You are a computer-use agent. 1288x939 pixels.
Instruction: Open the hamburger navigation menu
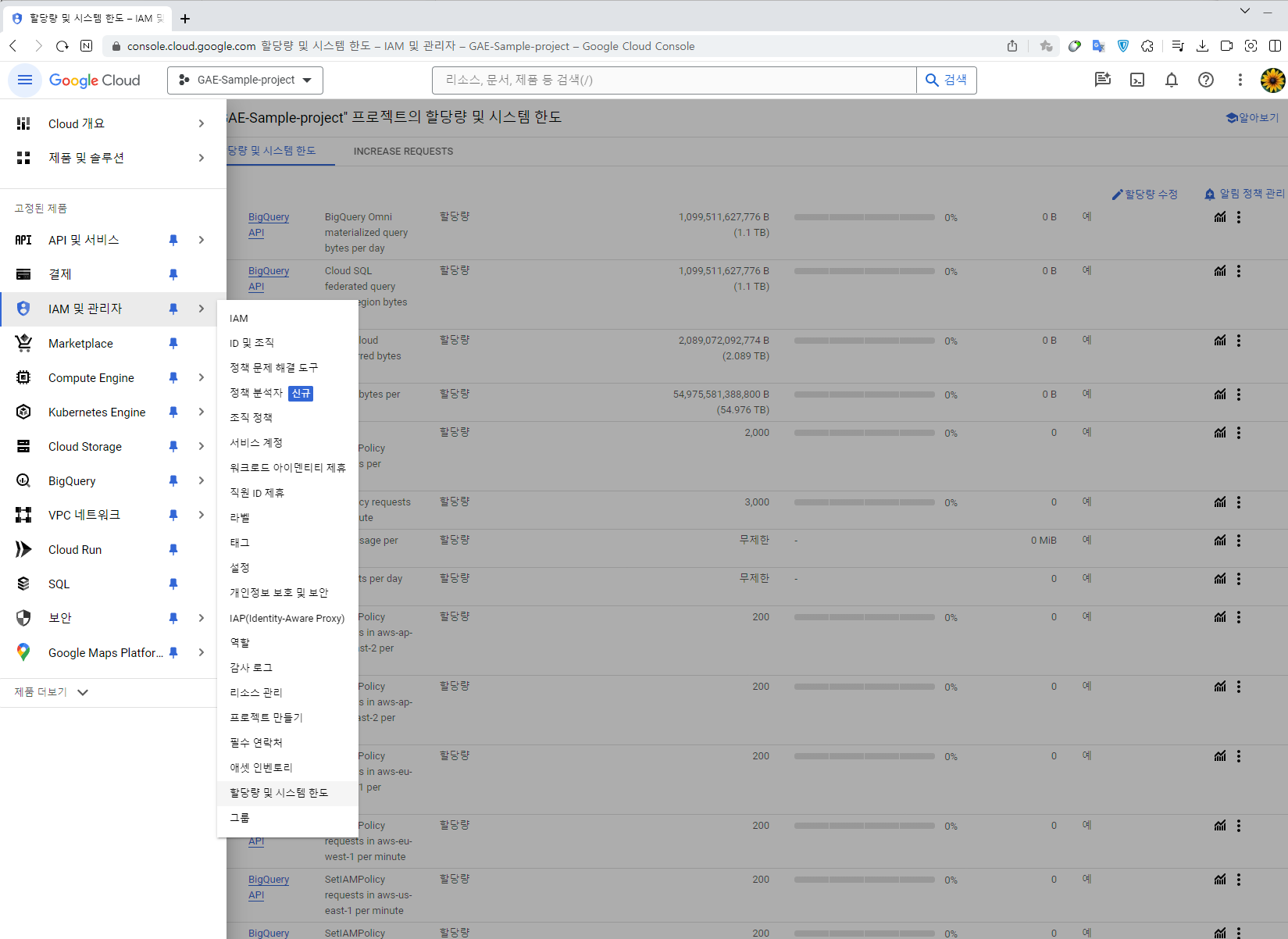[x=24, y=80]
